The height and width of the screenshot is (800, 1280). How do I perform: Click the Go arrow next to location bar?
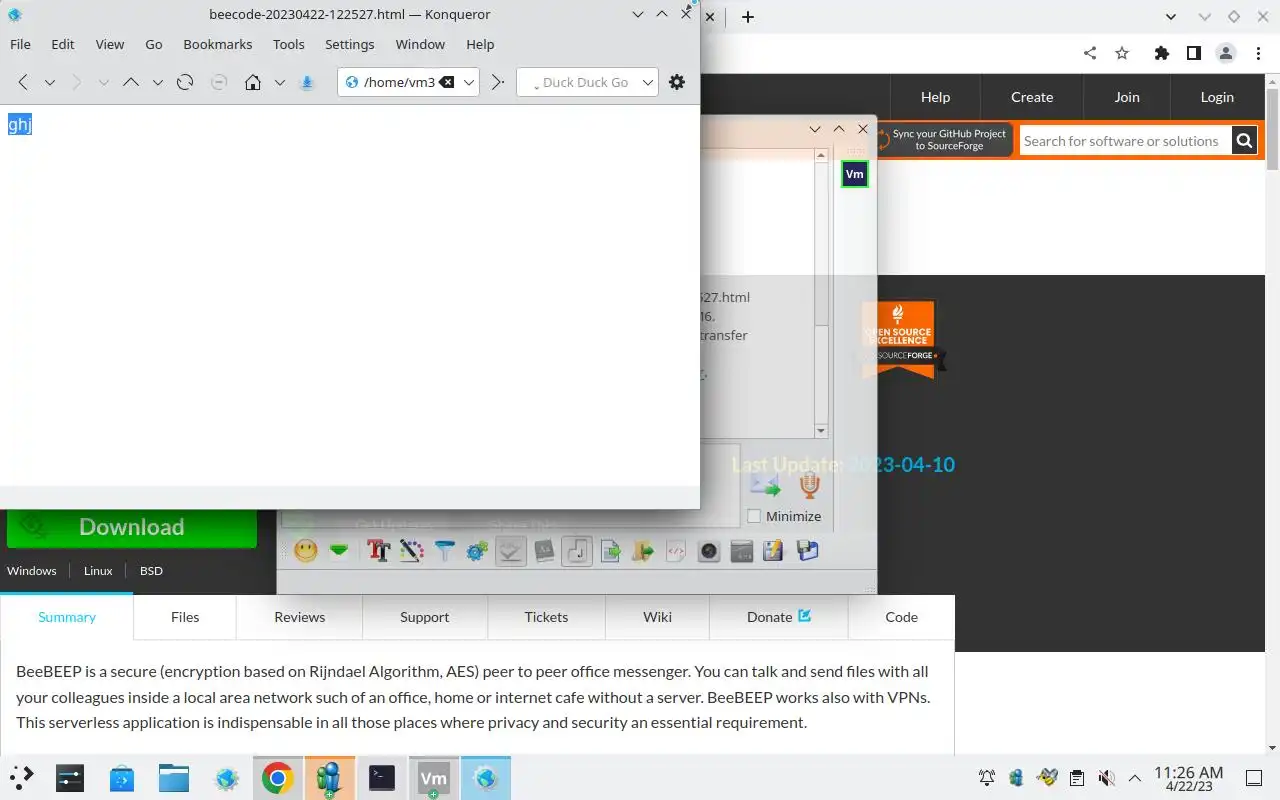(497, 82)
